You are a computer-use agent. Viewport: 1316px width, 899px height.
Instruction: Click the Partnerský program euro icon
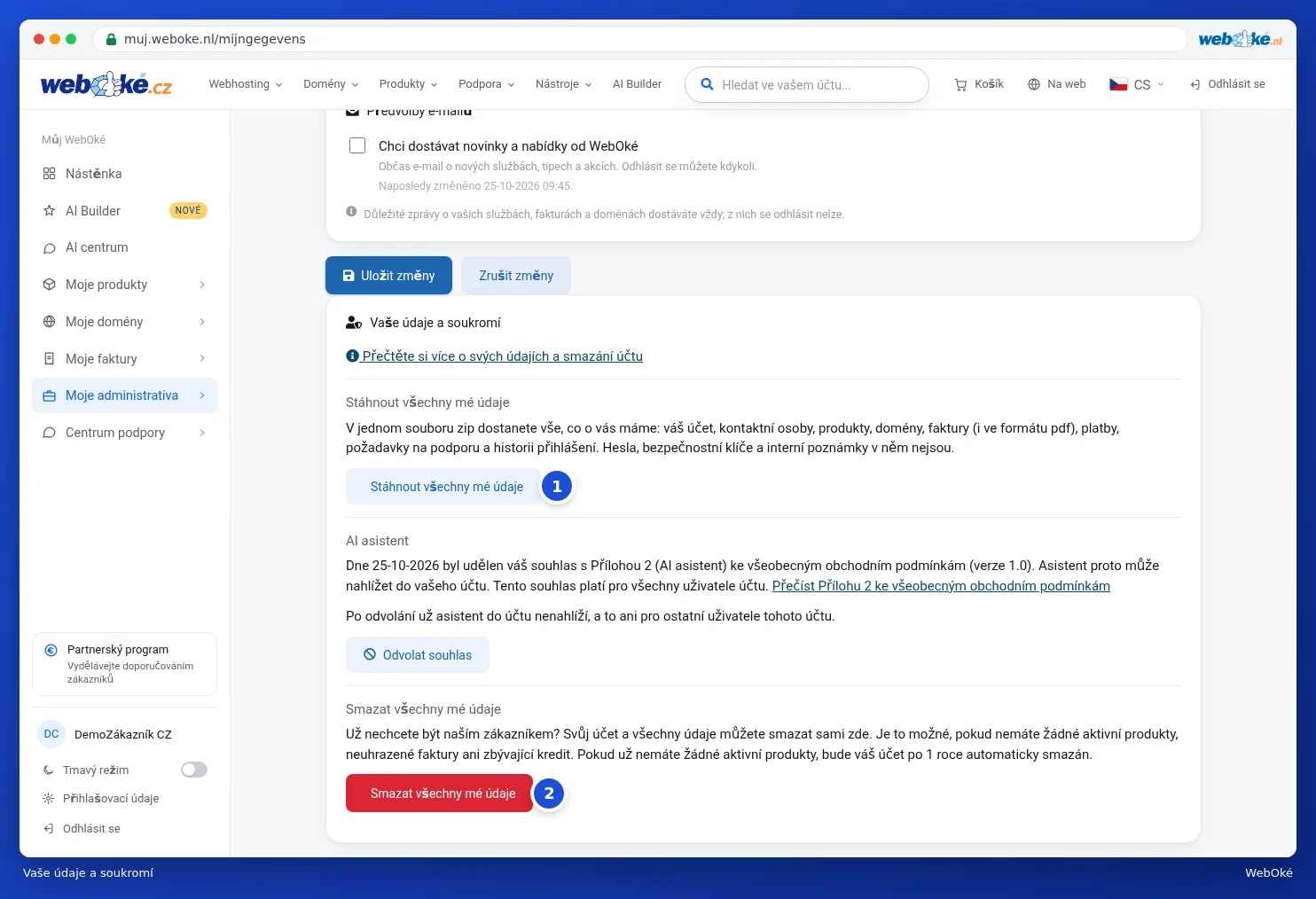(x=51, y=650)
